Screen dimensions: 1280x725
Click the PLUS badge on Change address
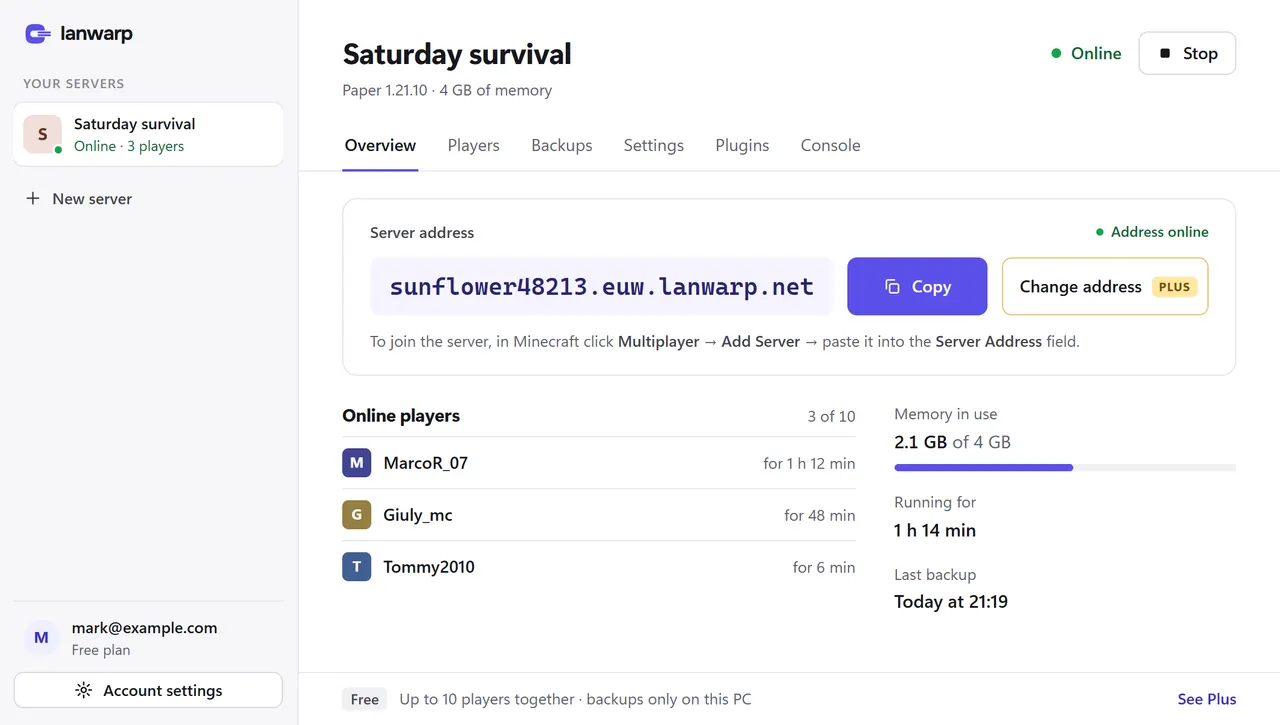pos(1174,287)
